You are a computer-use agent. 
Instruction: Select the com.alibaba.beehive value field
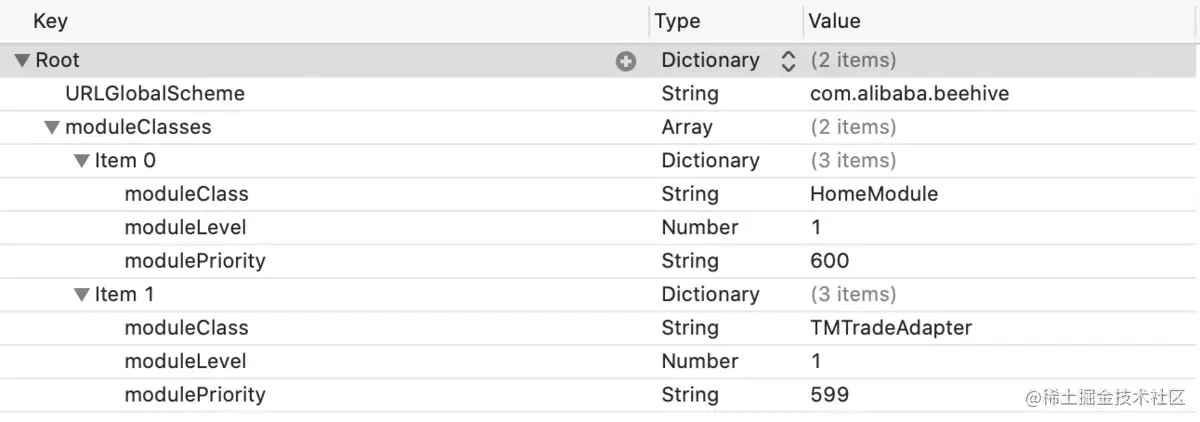click(x=909, y=94)
